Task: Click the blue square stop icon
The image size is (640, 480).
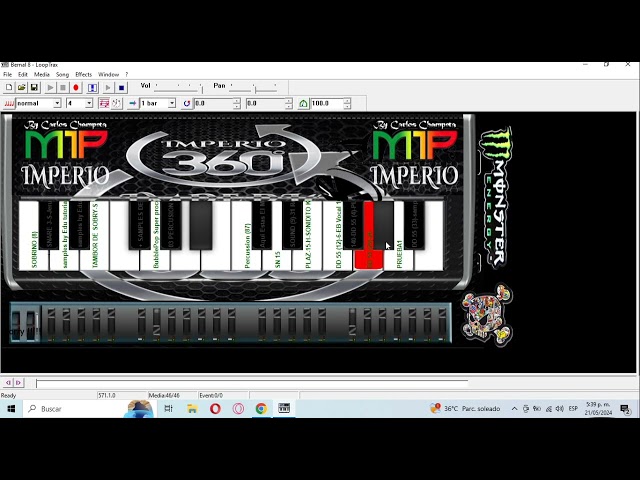Action: coord(121,87)
